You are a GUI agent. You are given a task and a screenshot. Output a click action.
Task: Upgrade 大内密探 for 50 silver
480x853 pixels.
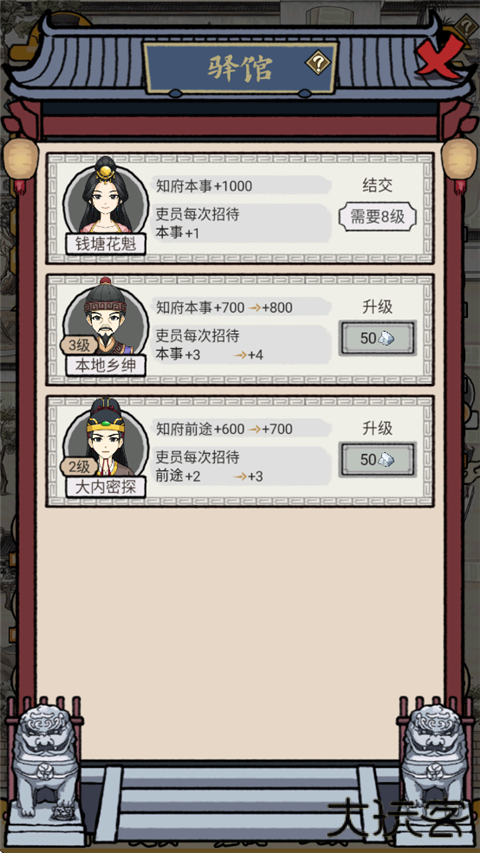[377, 460]
